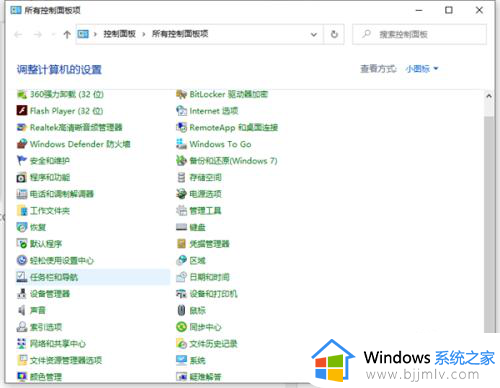Open the 同步中心 link
500x388 pixels.
point(205,327)
